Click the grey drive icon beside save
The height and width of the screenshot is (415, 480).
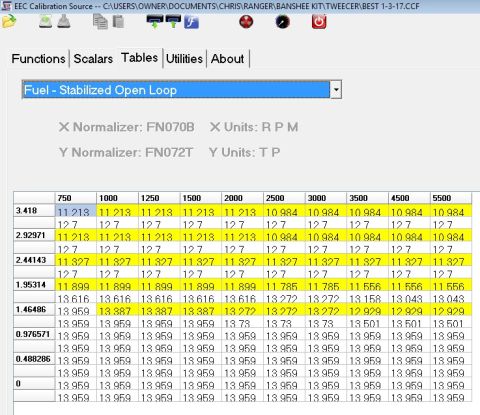pyautogui.click(x=64, y=22)
